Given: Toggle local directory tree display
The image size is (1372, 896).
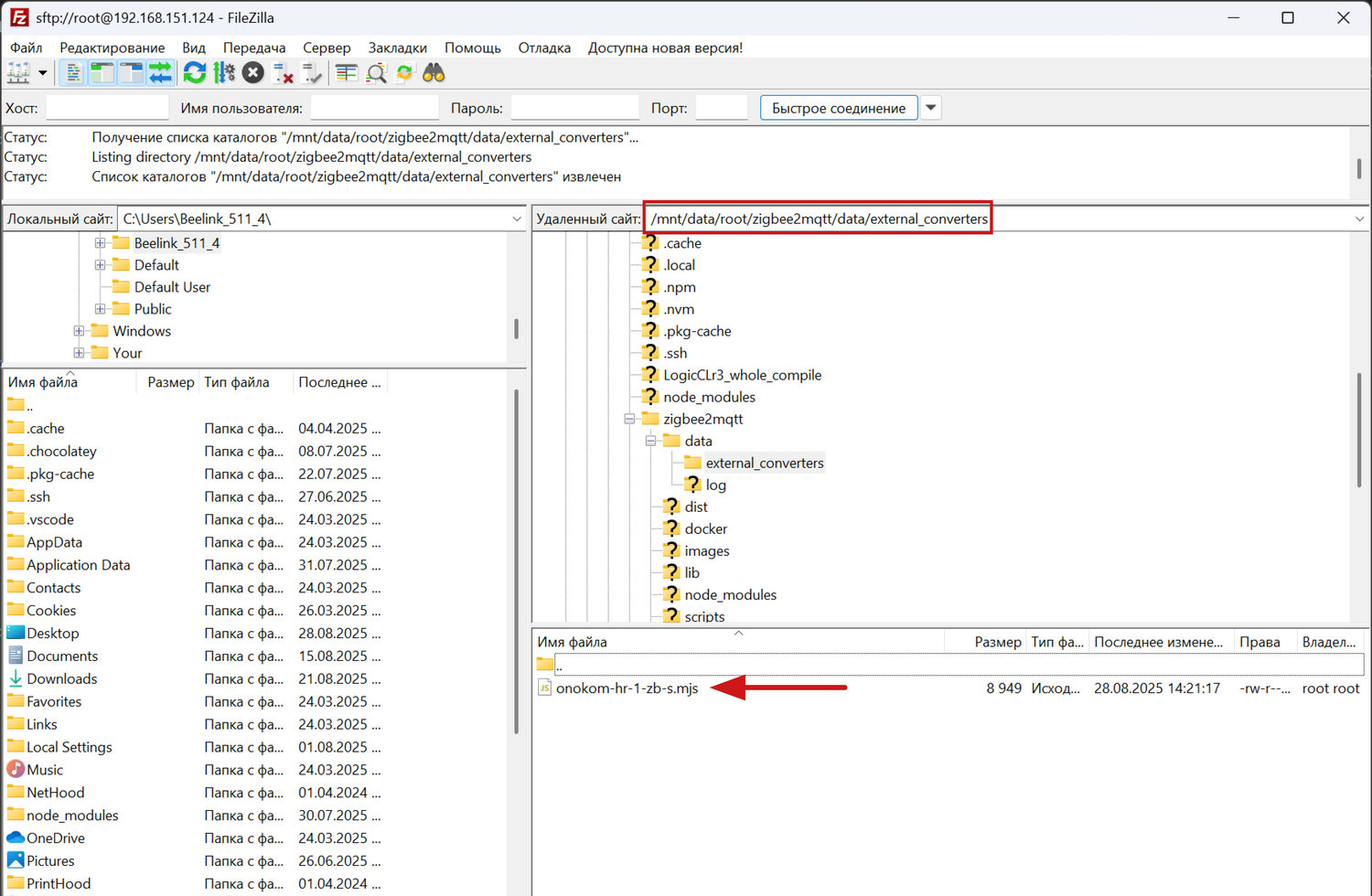Looking at the screenshot, I should pos(102,73).
